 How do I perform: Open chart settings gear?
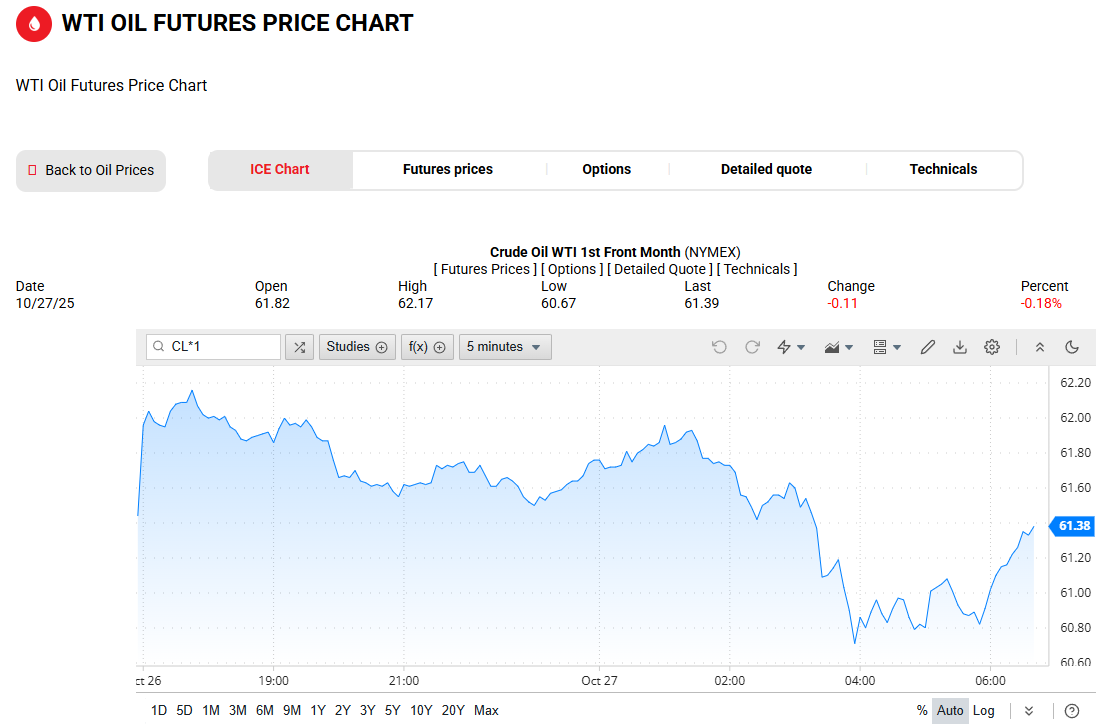pos(992,347)
